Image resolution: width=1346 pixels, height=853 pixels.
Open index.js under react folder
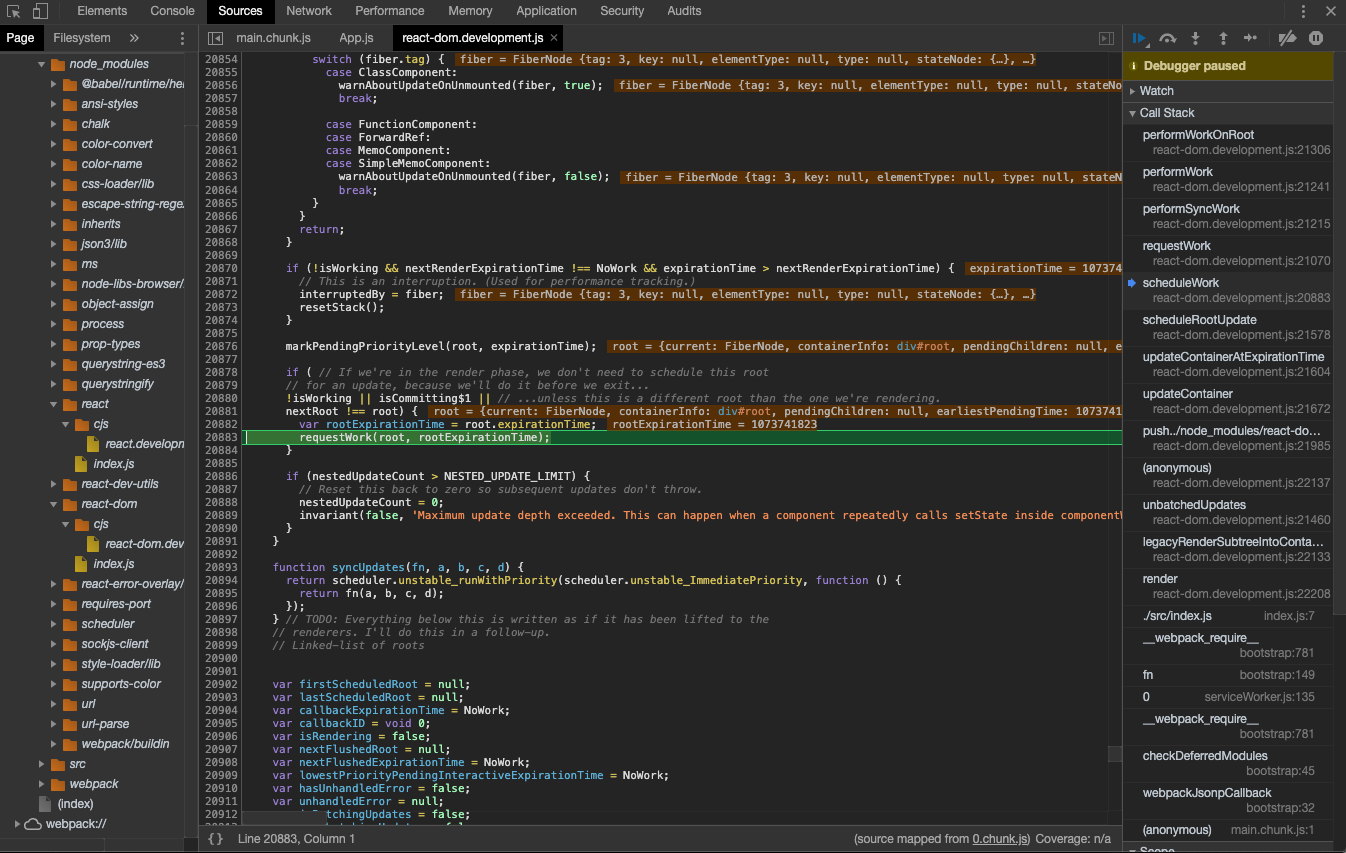tap(114, 464)
